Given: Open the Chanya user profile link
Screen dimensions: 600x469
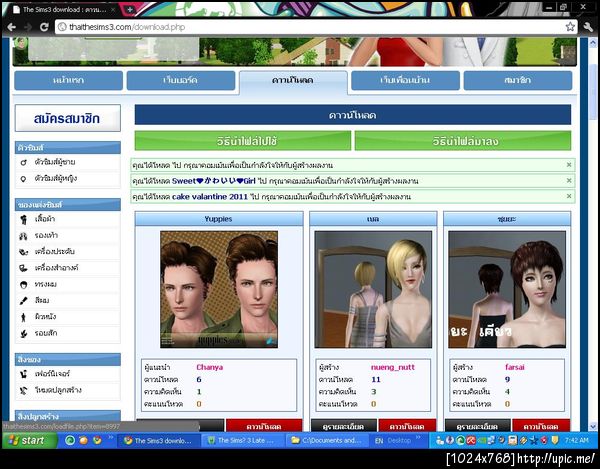Looking at the screenshot, I should 209,367.
